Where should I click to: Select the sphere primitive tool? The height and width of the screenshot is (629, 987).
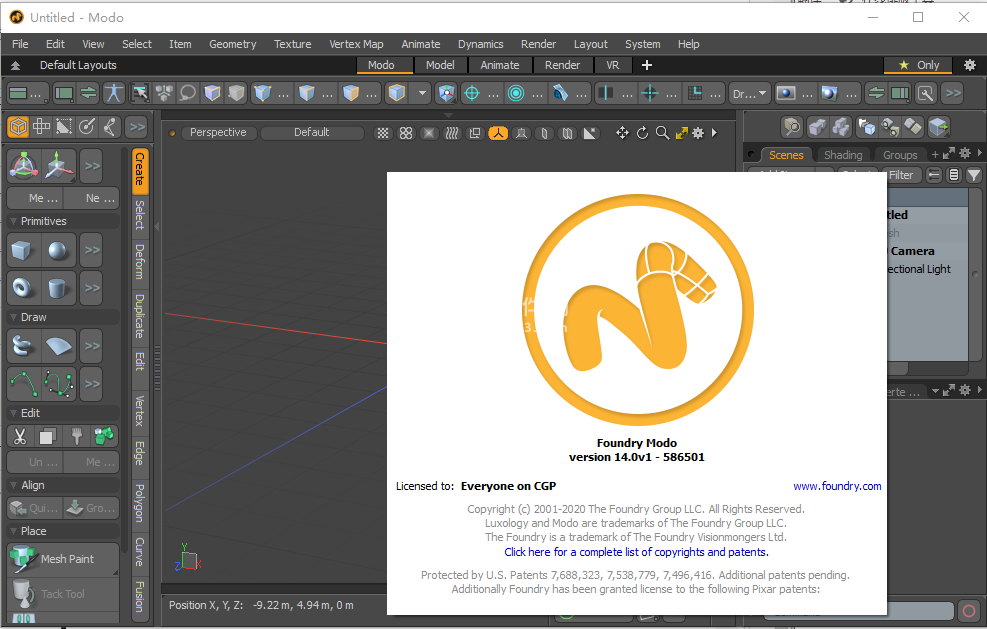pyautogui.click(x=59, y=251)
